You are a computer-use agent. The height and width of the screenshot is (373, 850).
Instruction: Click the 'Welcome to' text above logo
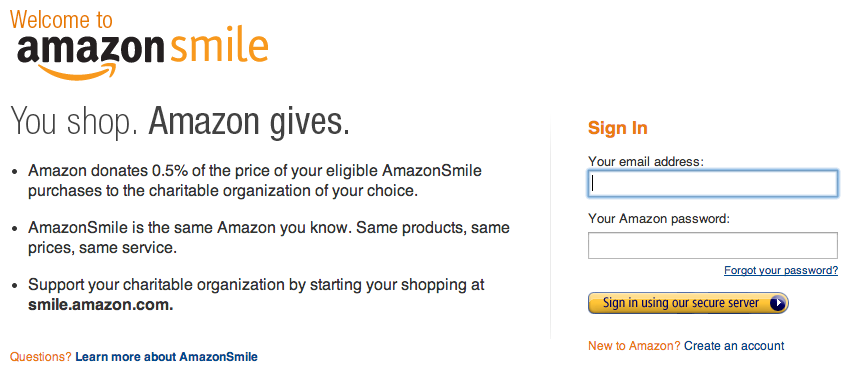pos(61,20)
